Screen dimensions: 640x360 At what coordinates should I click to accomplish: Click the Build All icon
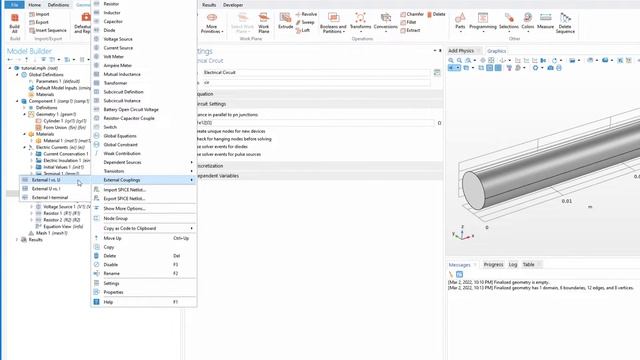(15, 23)
